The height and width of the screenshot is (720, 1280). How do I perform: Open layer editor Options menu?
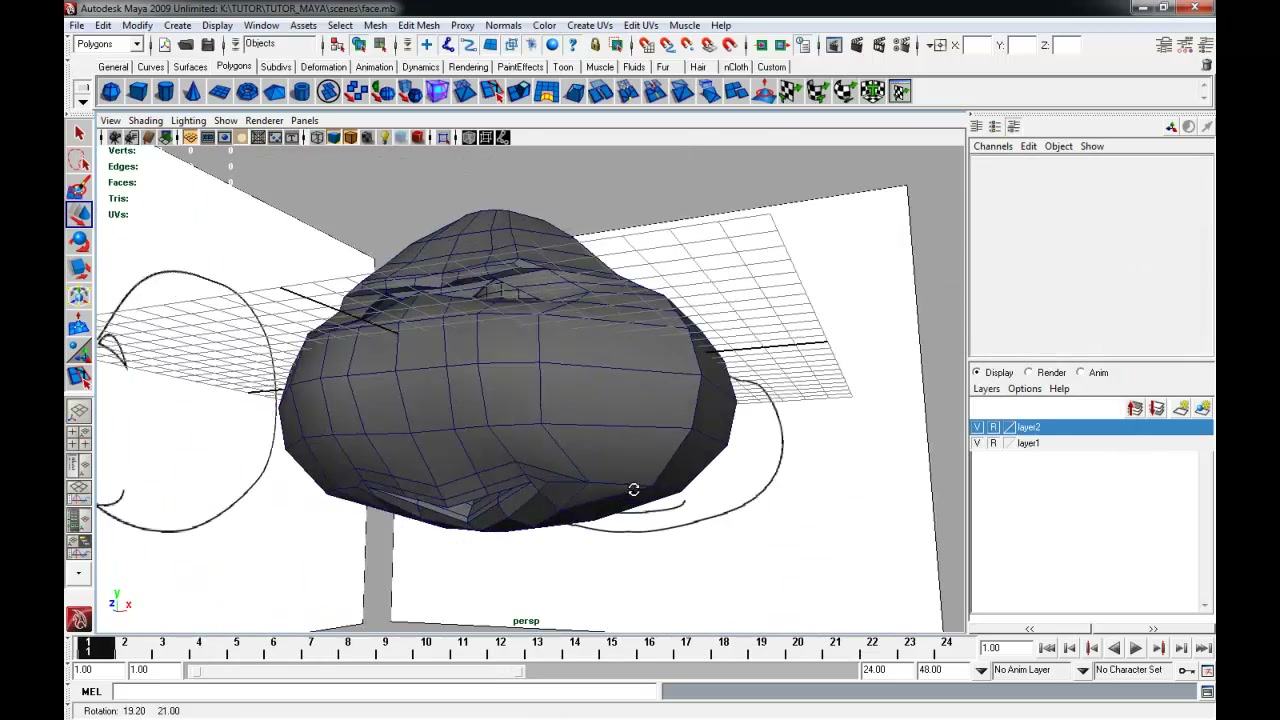coord(1024,389)
